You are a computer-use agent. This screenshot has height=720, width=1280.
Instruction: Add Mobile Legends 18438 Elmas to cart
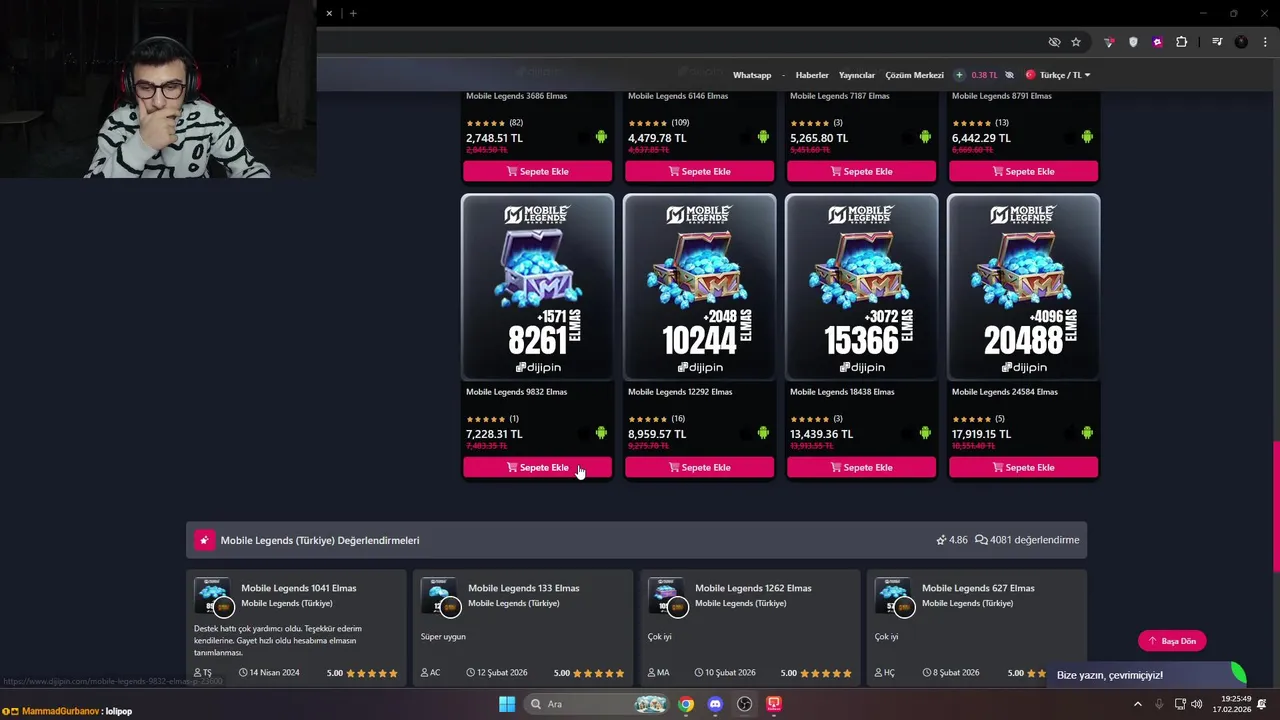861,467
